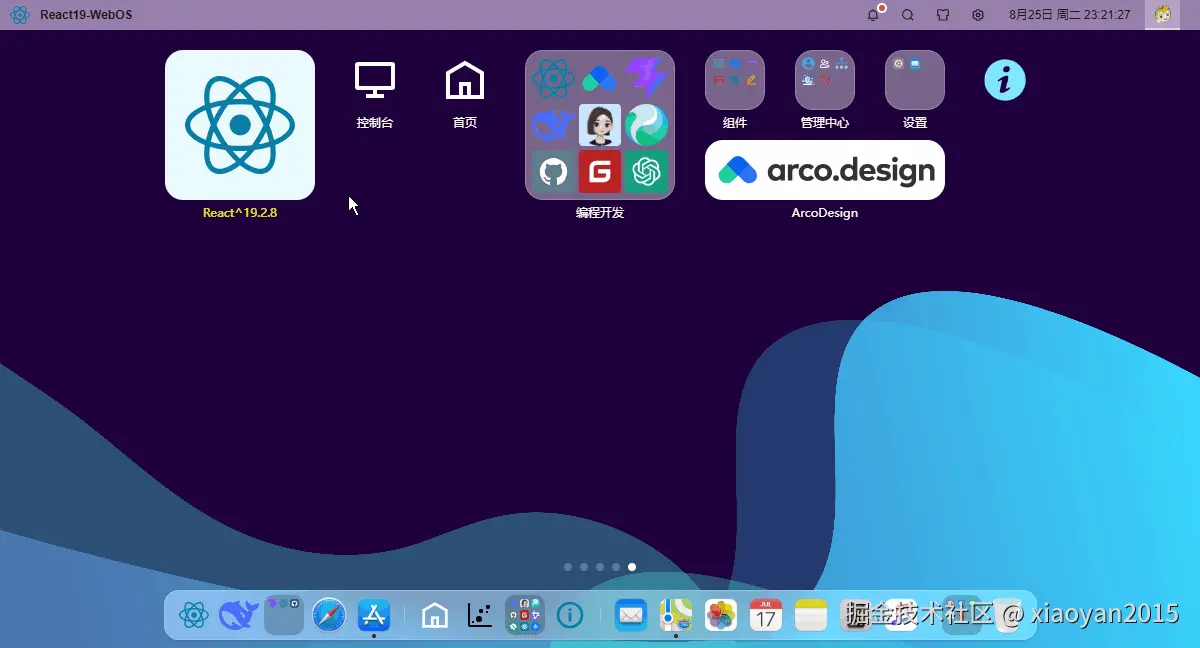
Task: Open the teal swirl sphere icon
Action: pos(646,125)
